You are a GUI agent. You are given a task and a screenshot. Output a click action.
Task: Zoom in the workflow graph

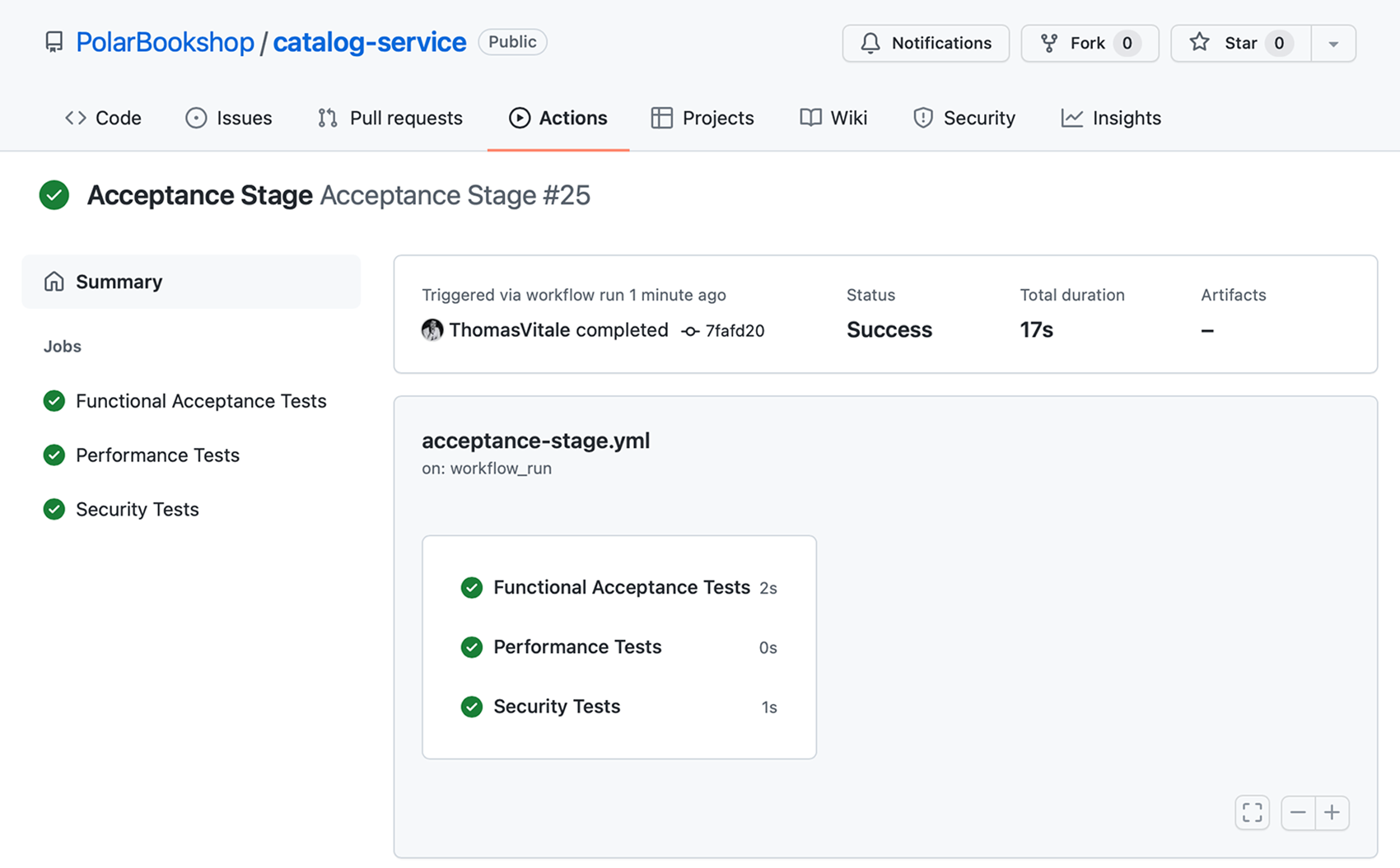pyautogui.click(x=1332, y=813)
